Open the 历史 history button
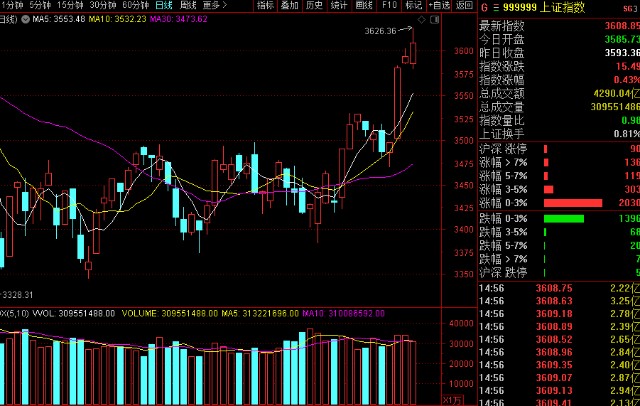The width and height of the screenshot is (640, 406). [x=314, y=5]
